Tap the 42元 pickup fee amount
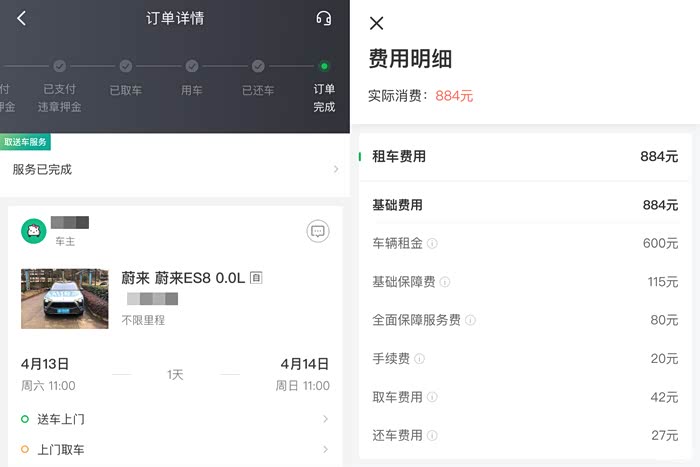700x467 pixels. click(x=664, y=397)
